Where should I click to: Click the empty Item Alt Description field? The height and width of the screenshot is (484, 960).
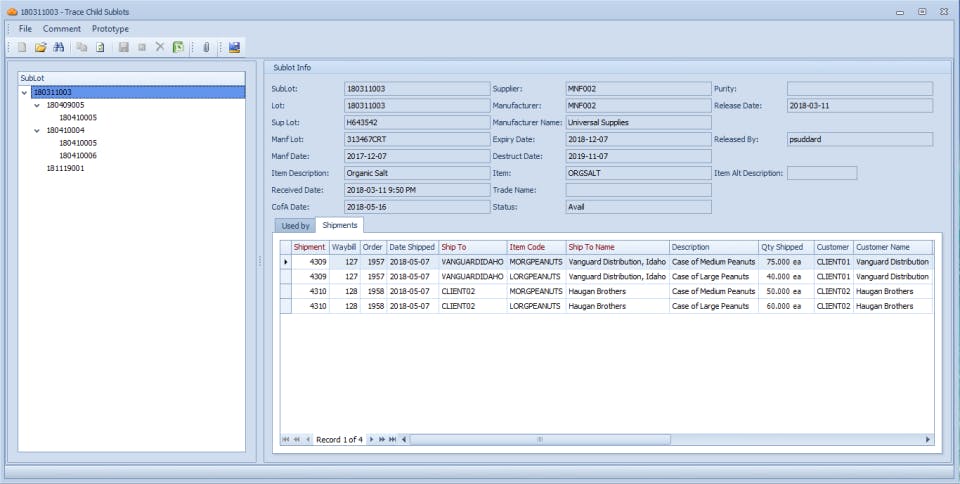coord(822,173)
